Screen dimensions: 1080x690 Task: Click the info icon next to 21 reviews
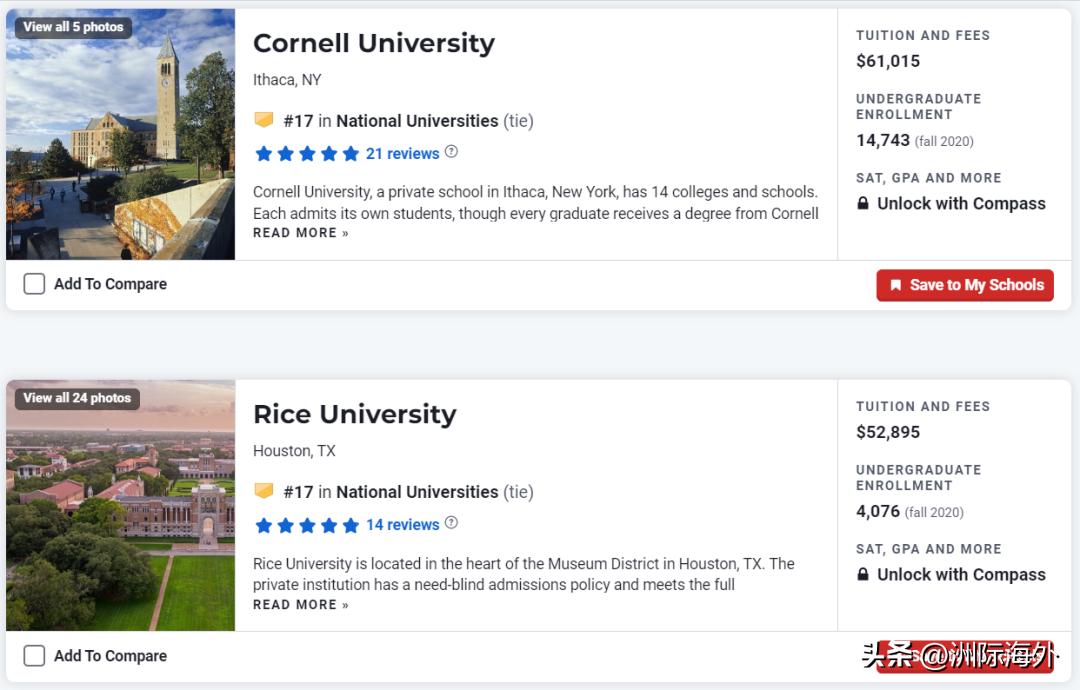tap(451, 152)
